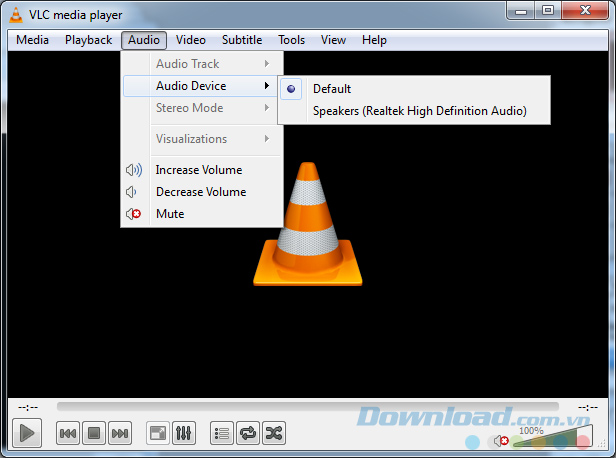616x458 pixels.
Task: Open the Subtitle menu
Action: pyautogui.click(x=242, y=40)
